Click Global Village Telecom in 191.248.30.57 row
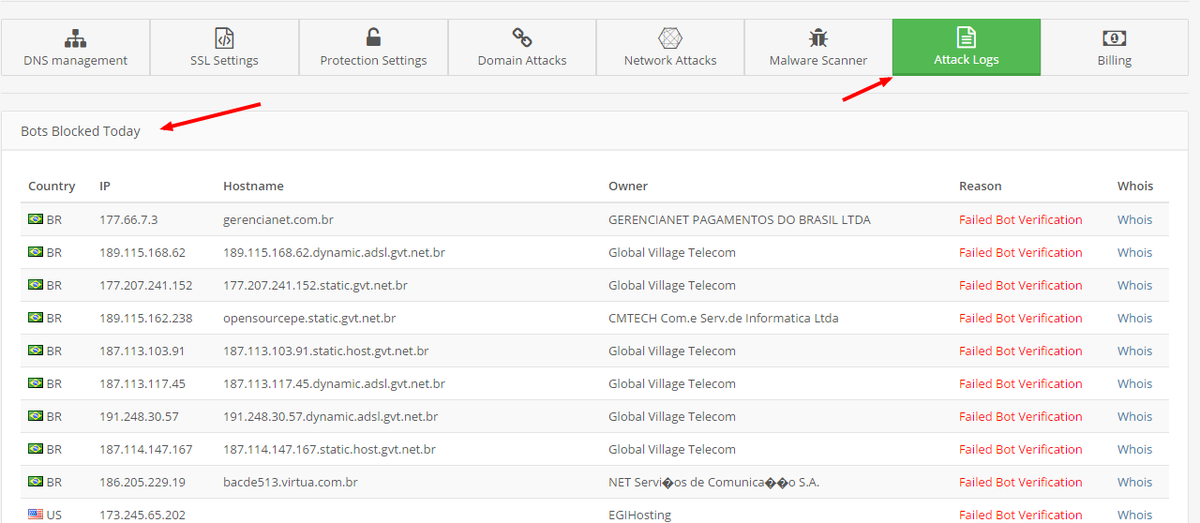 (672, 416)
